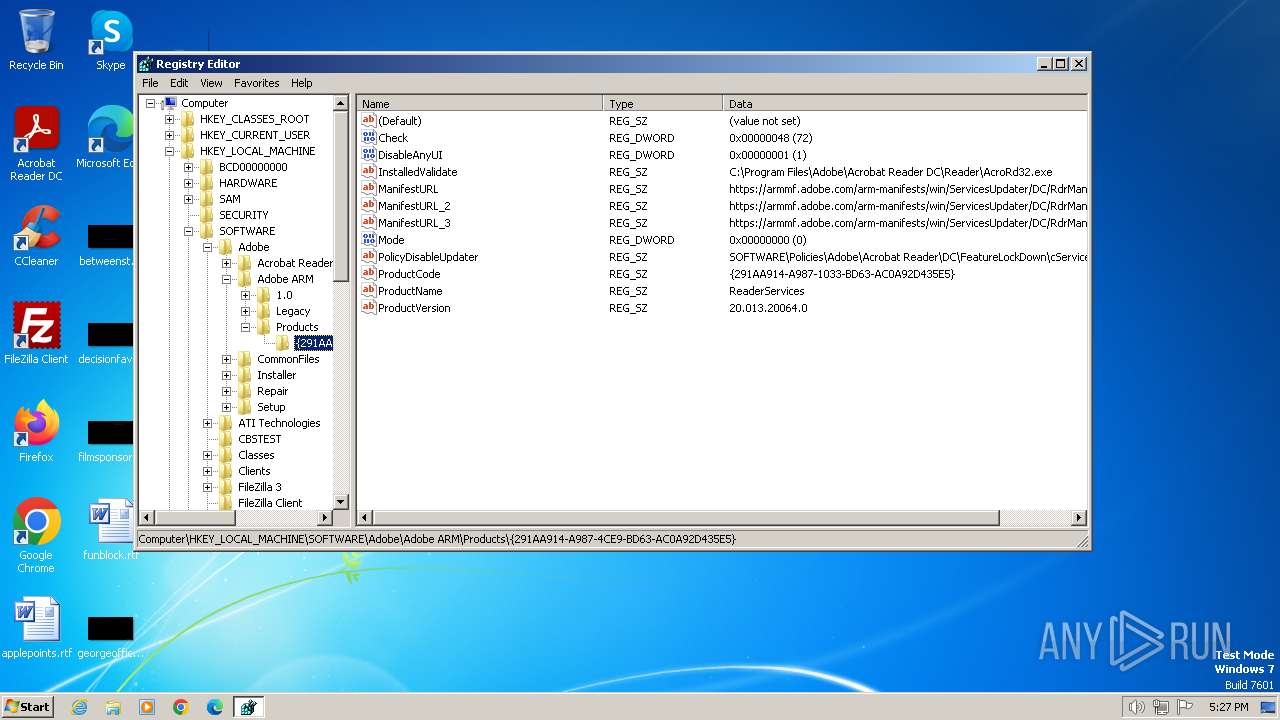Viewport: 1280px width, 720px height.
Task: Click the 20.013.20064.0 version data
Action: click(768, 308)
